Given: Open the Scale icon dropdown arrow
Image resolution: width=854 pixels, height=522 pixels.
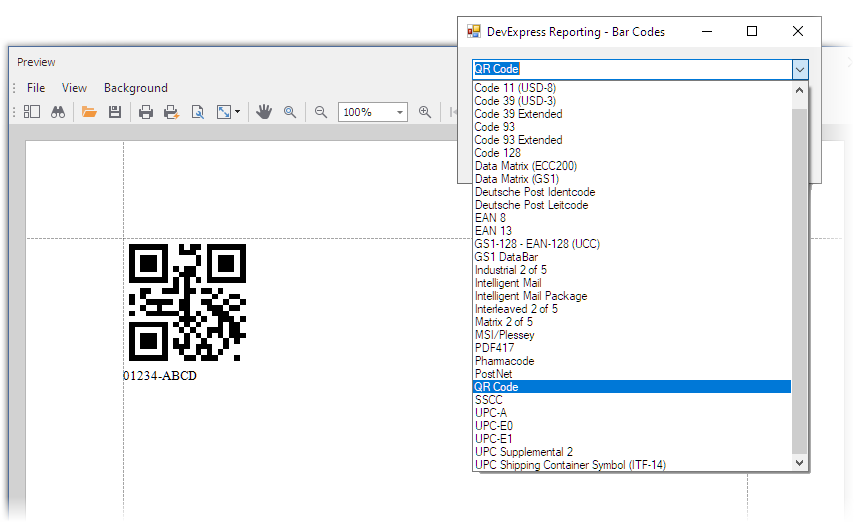Looking at the screenshot, I should coord(237,112).
